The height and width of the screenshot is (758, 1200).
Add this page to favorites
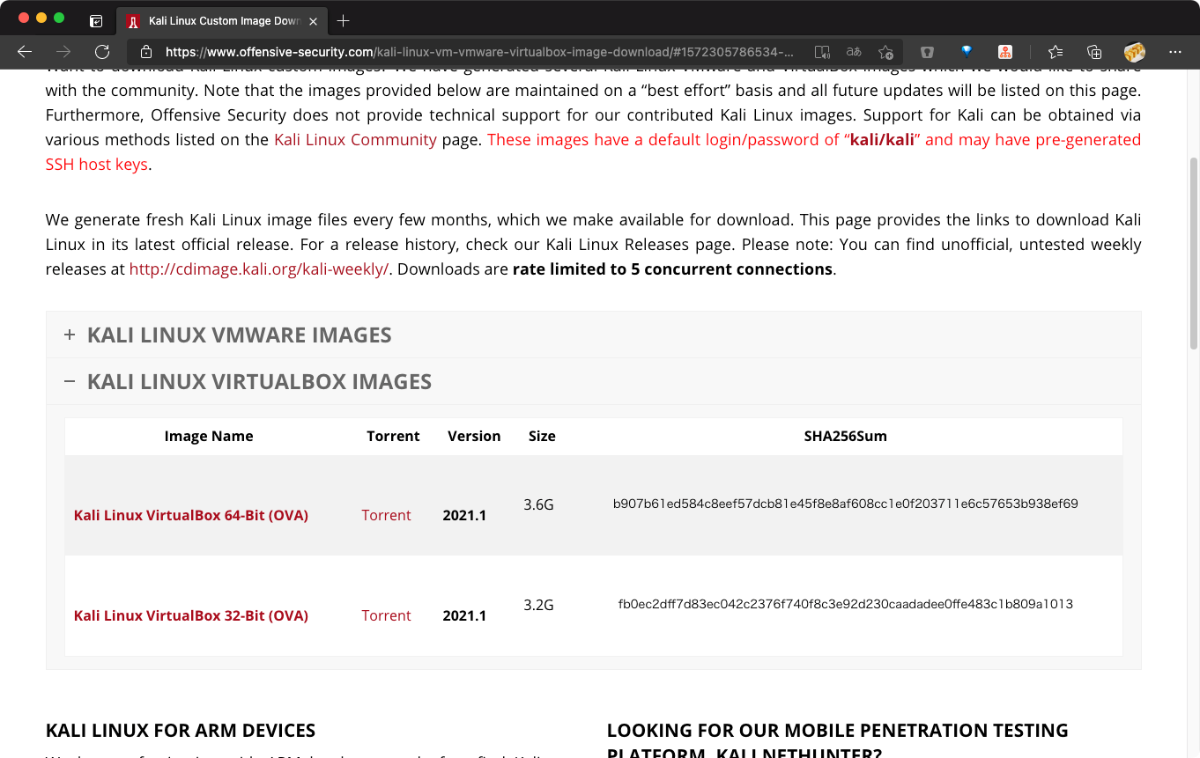tap(885, 52)
